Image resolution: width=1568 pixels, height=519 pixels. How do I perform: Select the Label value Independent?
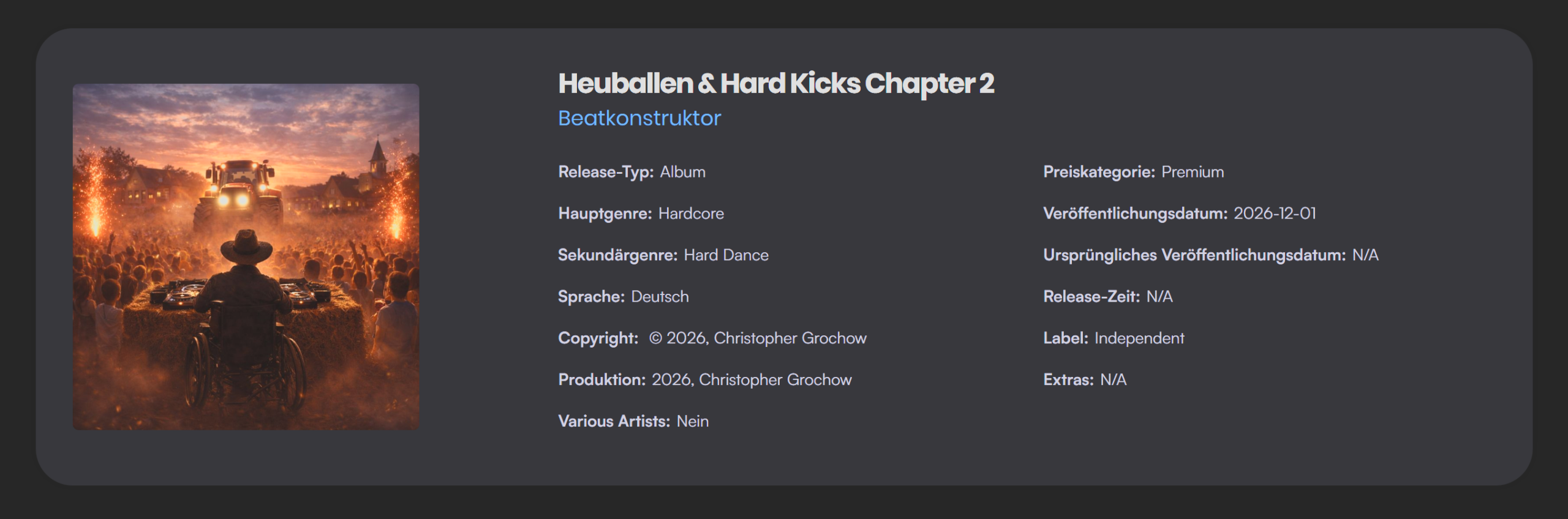coord(1139,338)
